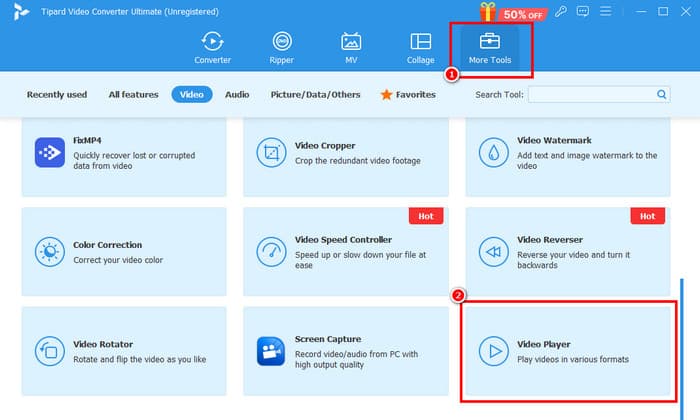Switch to All features tab
Viewport: 700px width, 420px height.
(133, 95)
